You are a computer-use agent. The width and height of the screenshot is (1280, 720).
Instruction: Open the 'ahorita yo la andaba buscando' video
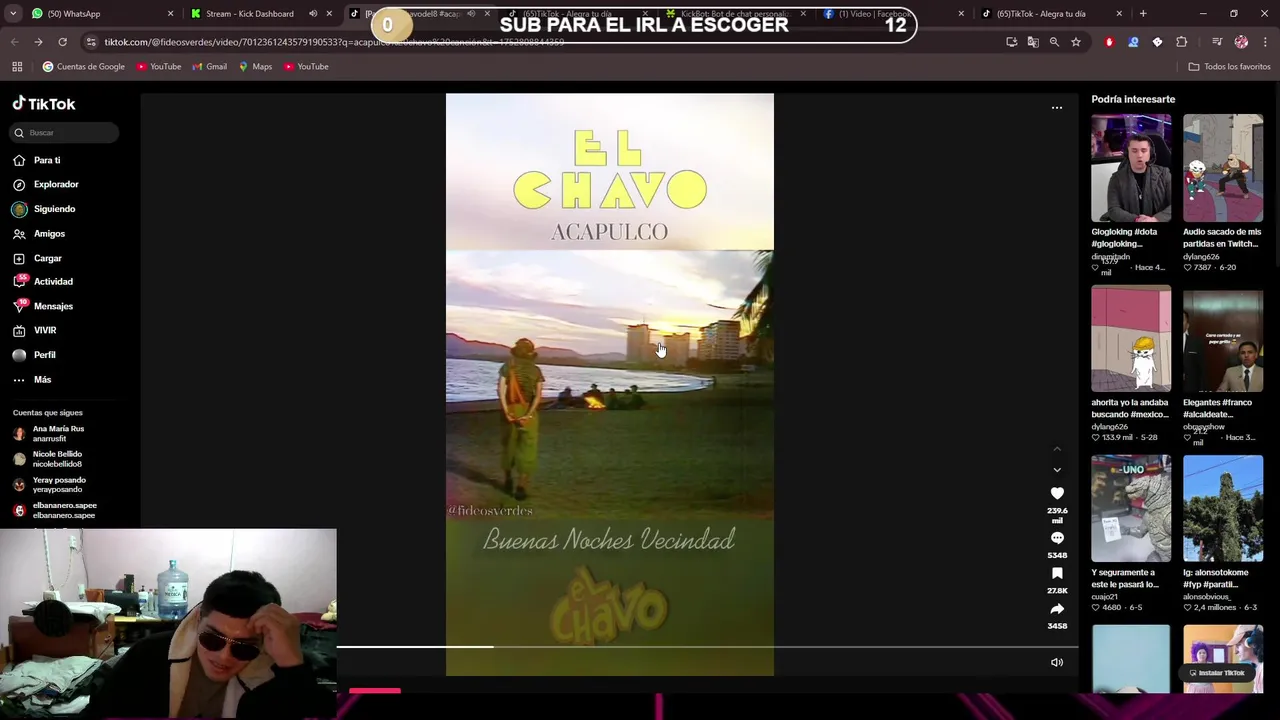(x=1131, y=338)
